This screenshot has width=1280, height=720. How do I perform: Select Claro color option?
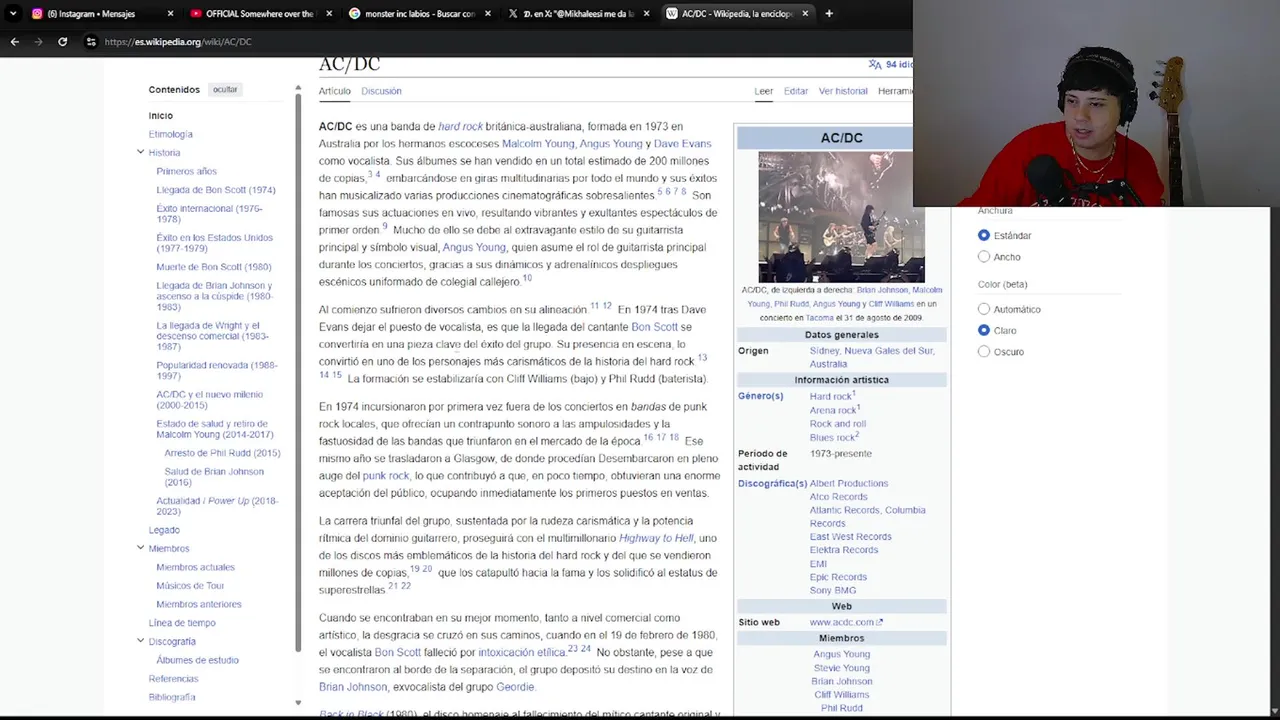click(984, 330)
